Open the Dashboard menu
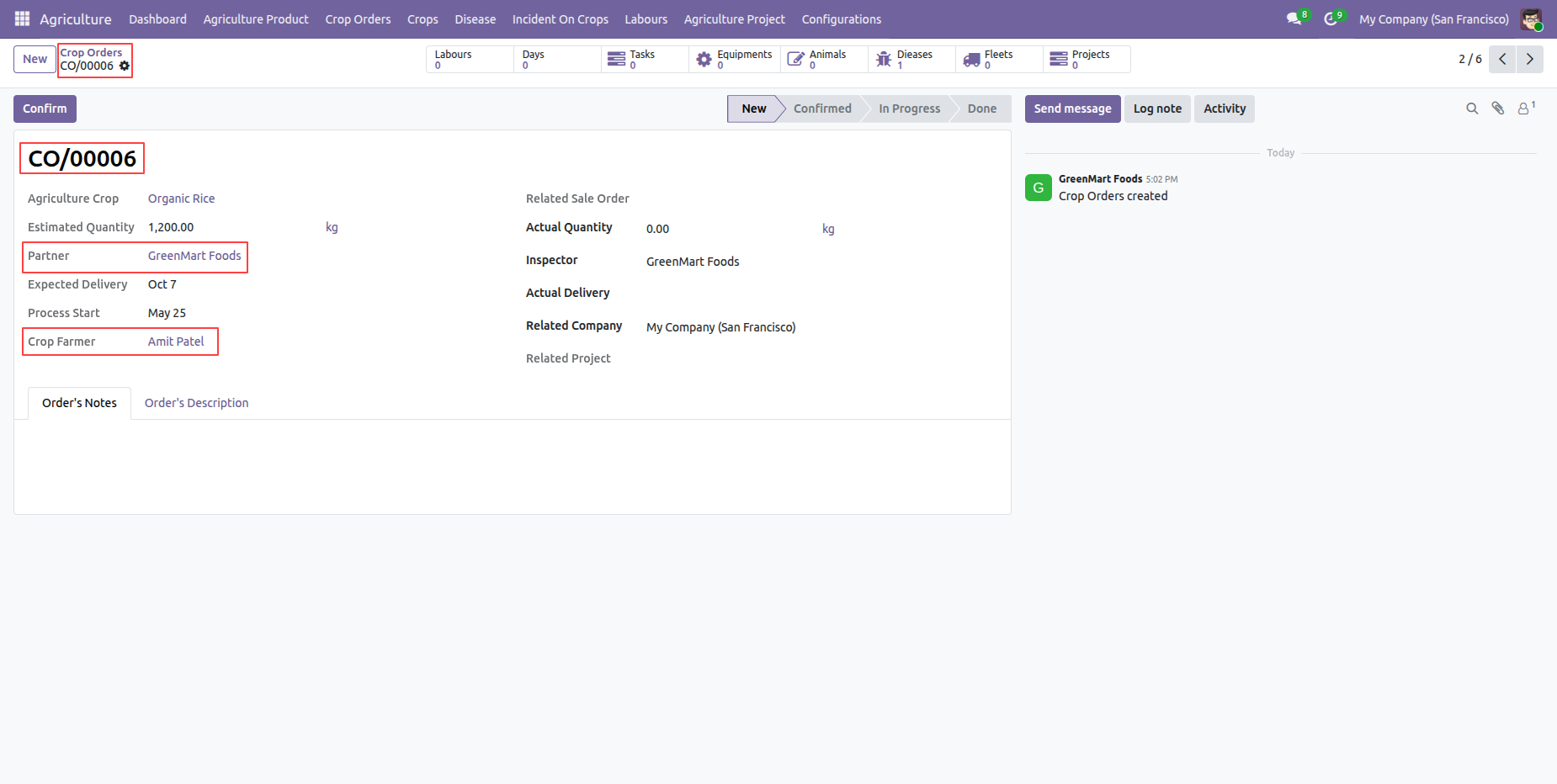 coord(157,19)
